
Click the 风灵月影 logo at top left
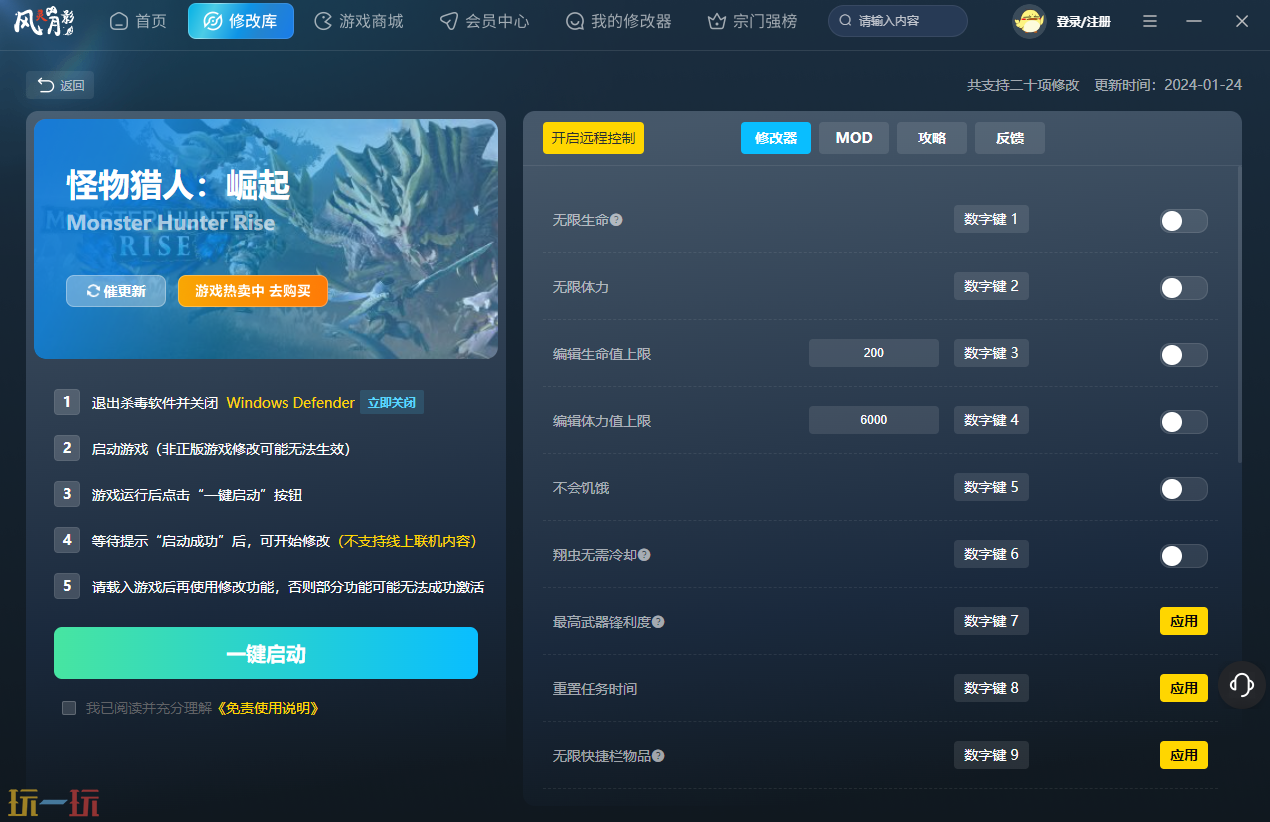tap(43, 20)
